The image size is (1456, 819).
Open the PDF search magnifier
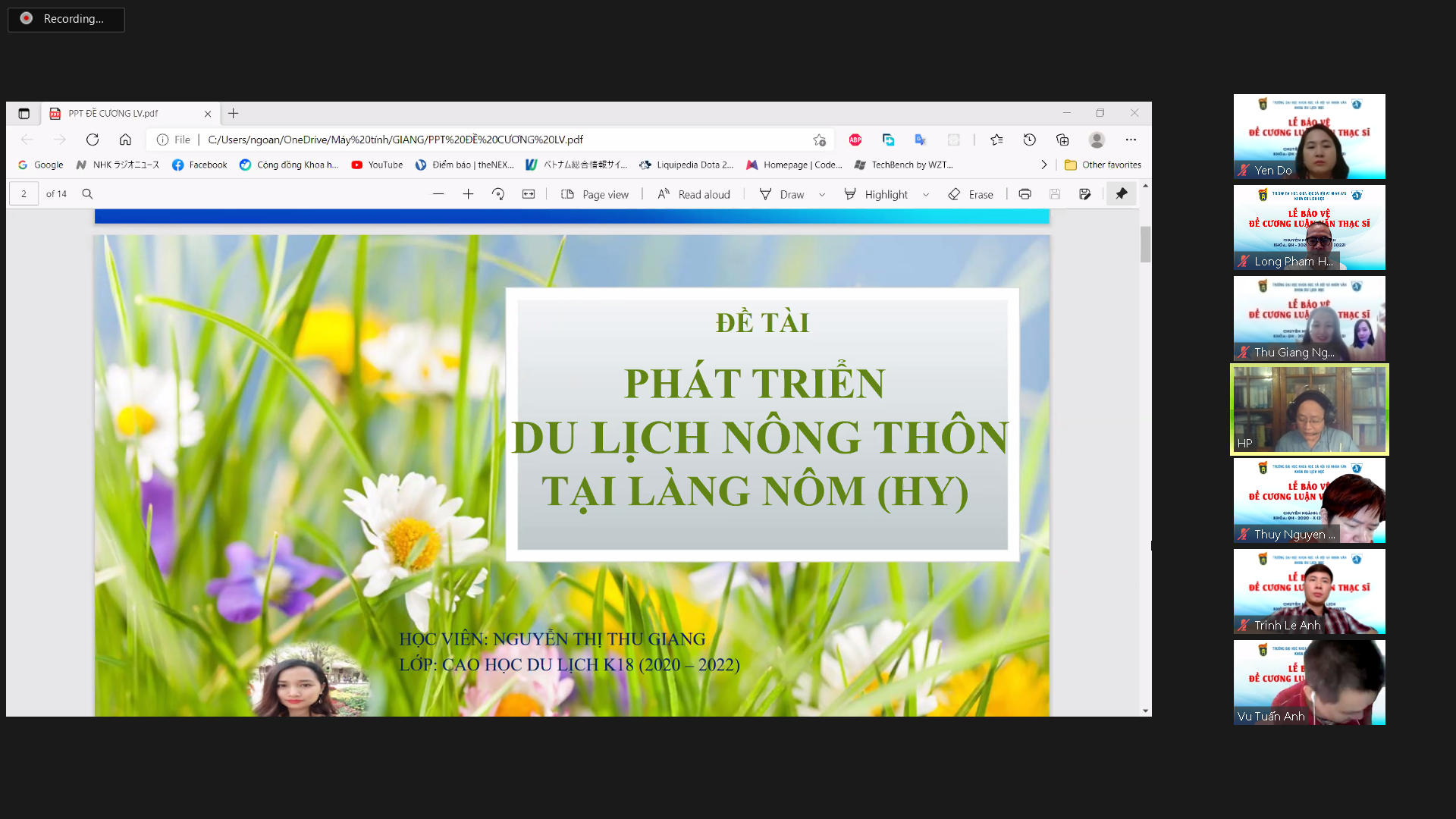[x=87, y=194]
